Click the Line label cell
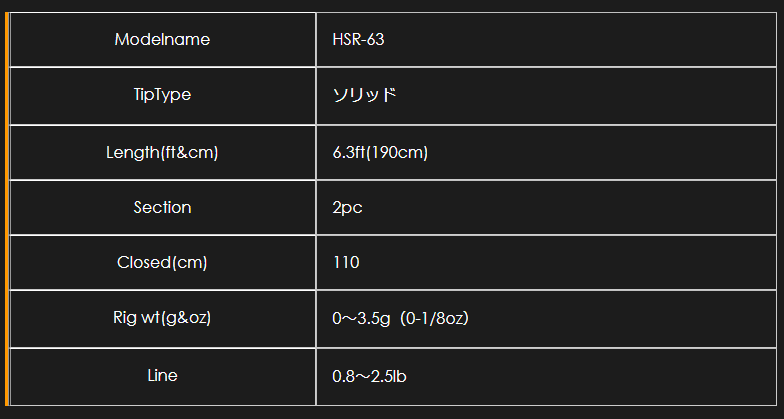The height and width of the screenshot is (419, 784). (162, 376)
